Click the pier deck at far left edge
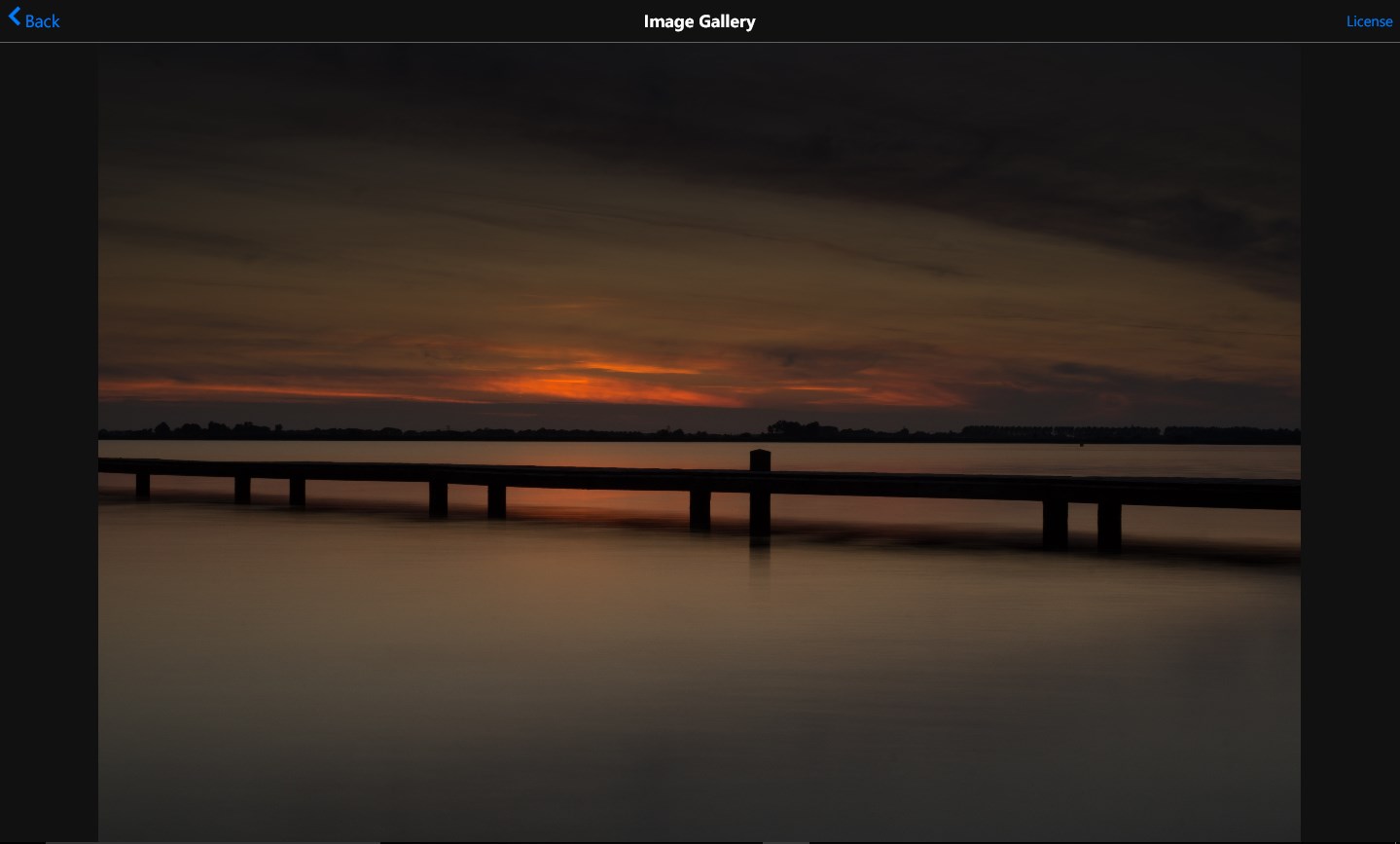Image resolution: width=1400 pixels, height=844 pixels. click(112, 465)
